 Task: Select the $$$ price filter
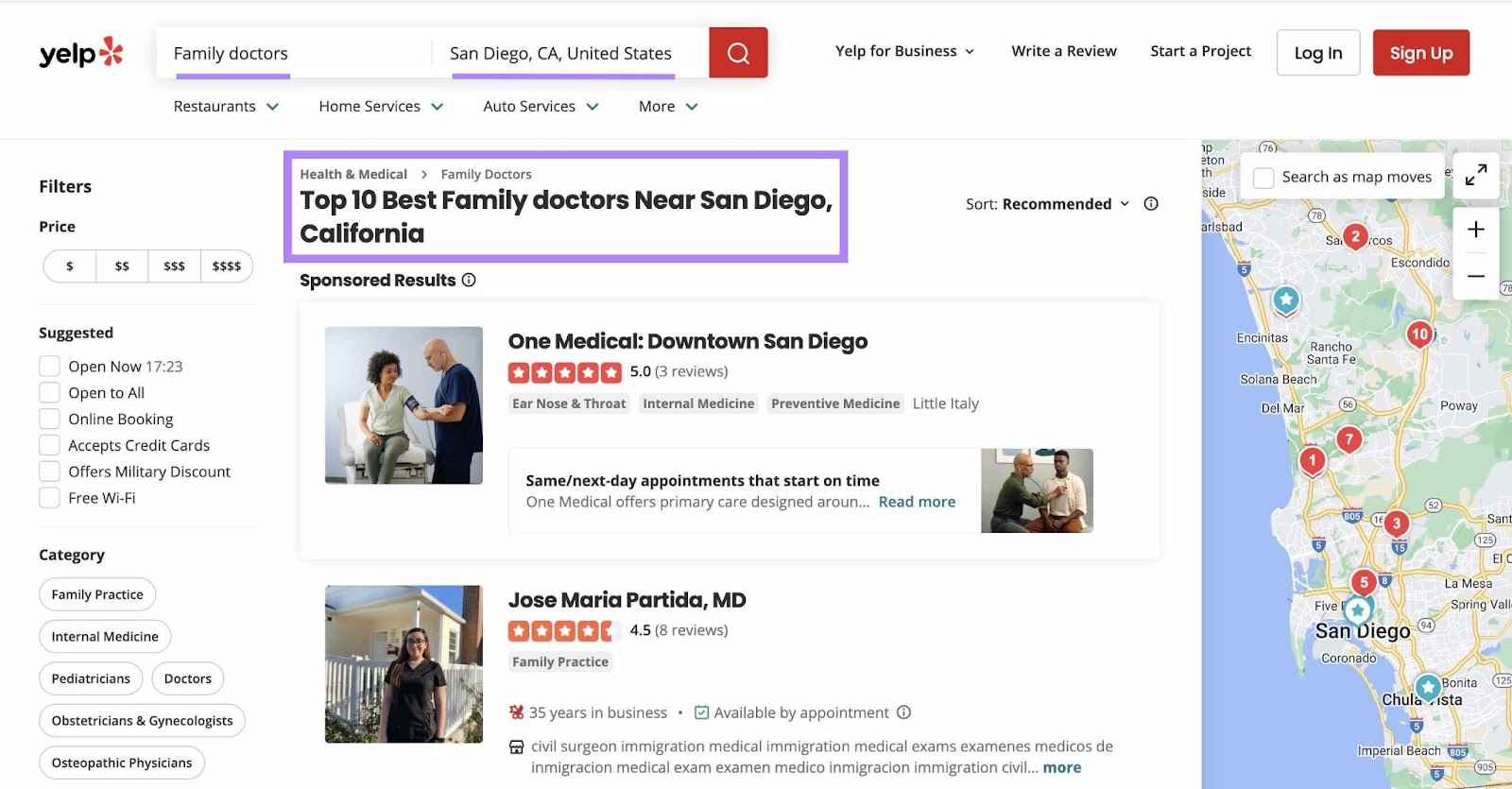click(x=174, y=266)
